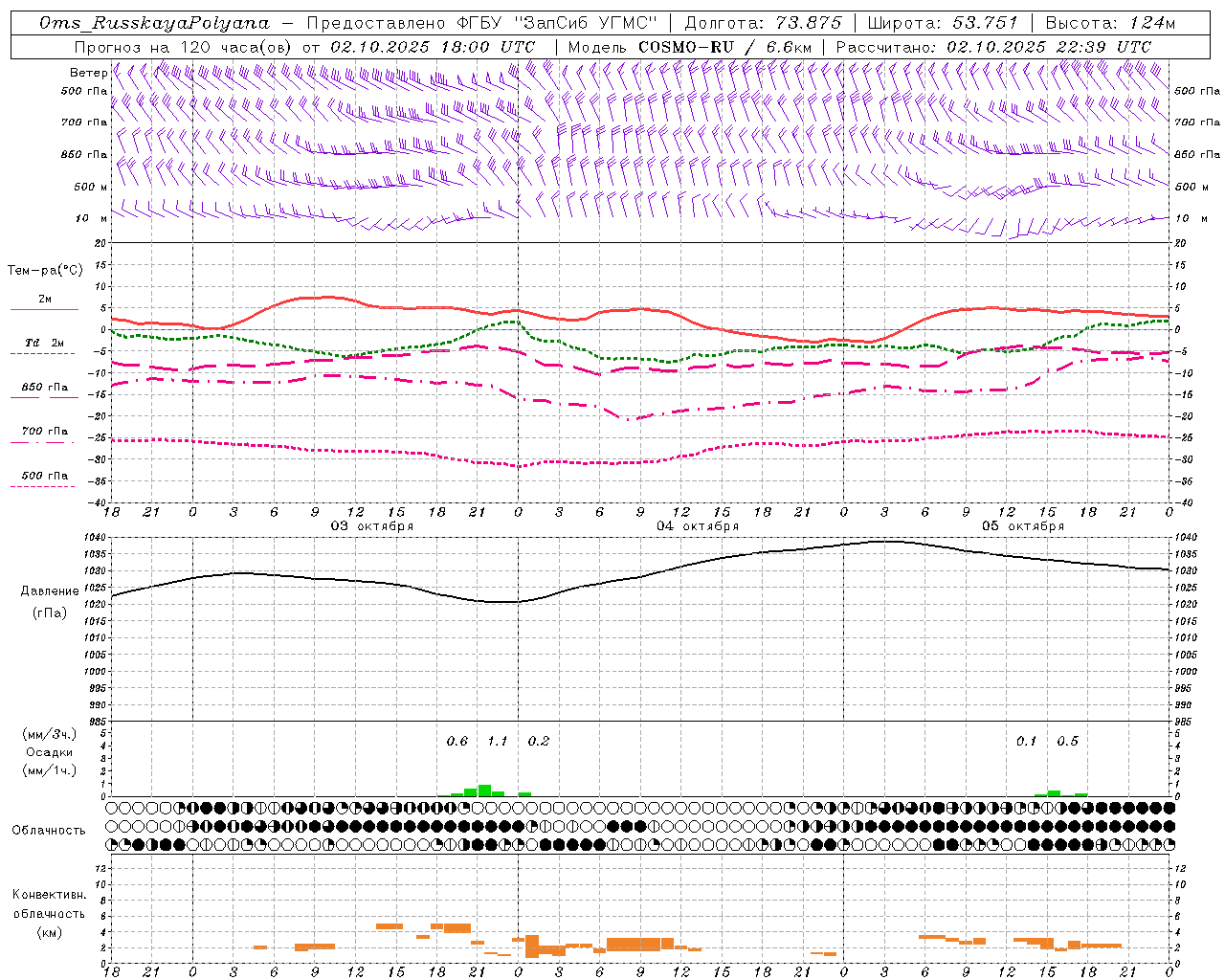Image resolution: width=1225 pixels, height=980 pixels.
Task: Click the Осадки precipitation label
Action: point(50,752)
